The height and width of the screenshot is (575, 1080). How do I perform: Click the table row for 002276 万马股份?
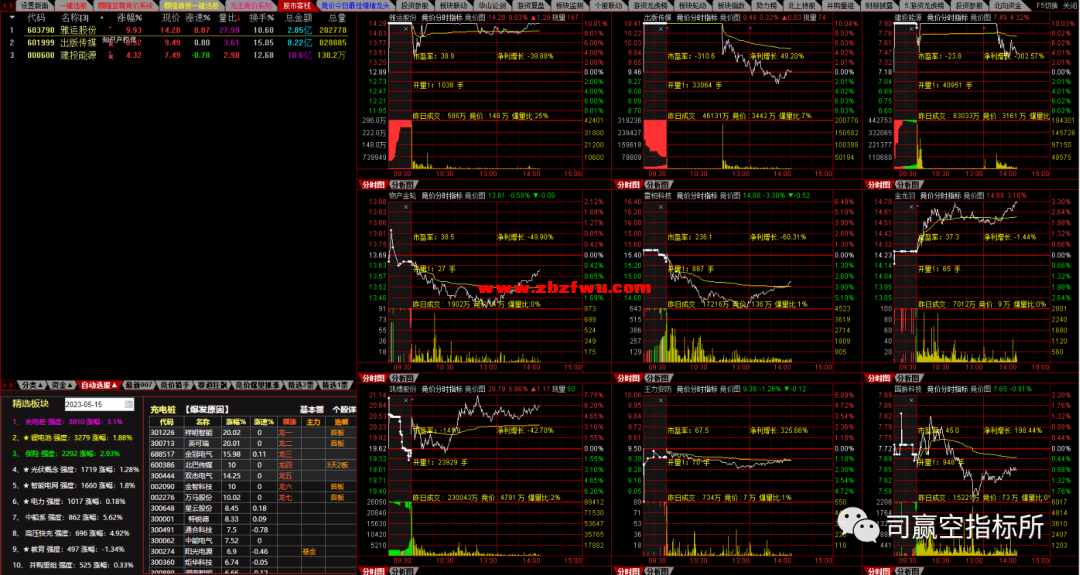(x=253, y=497)
